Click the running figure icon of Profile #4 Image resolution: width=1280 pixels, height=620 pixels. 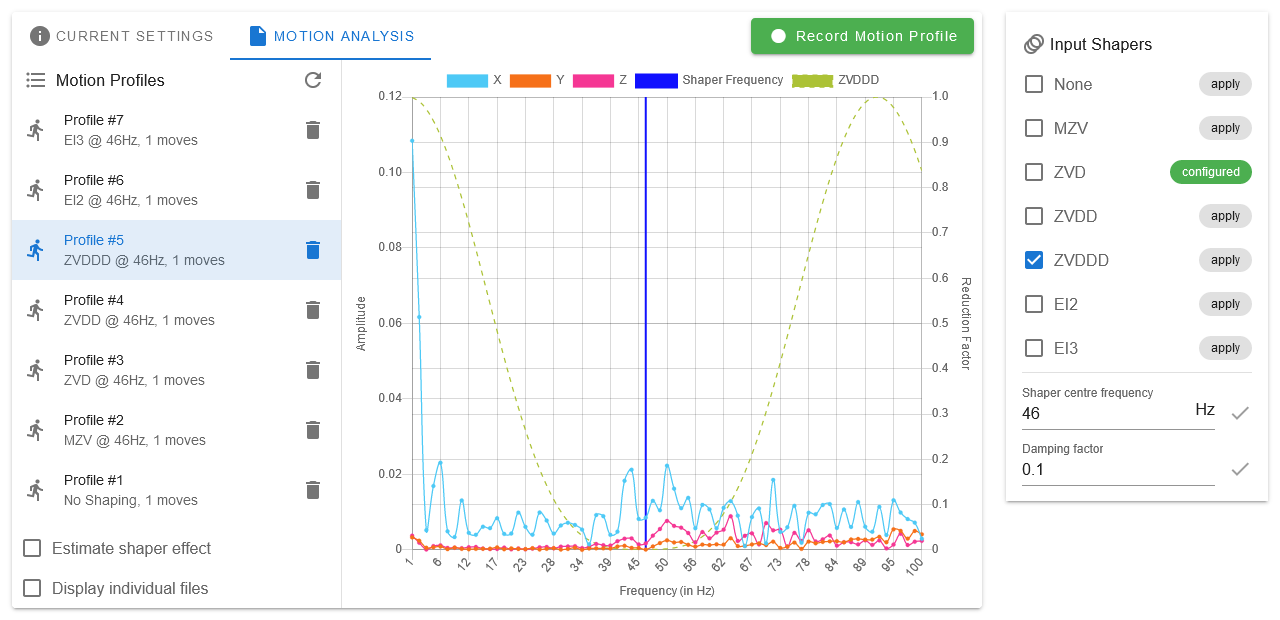(36, 310)
